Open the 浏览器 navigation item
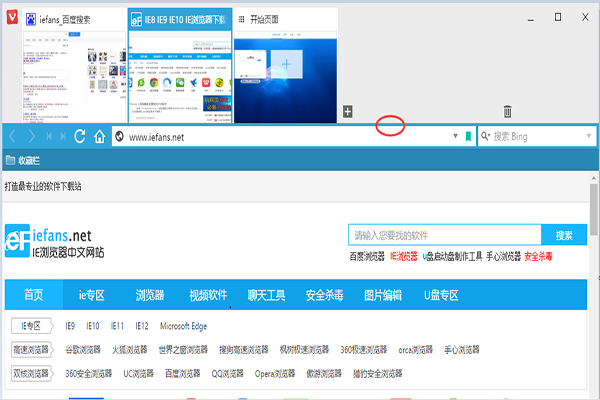Viewport: 600px width, 400px height. point(150,295)
